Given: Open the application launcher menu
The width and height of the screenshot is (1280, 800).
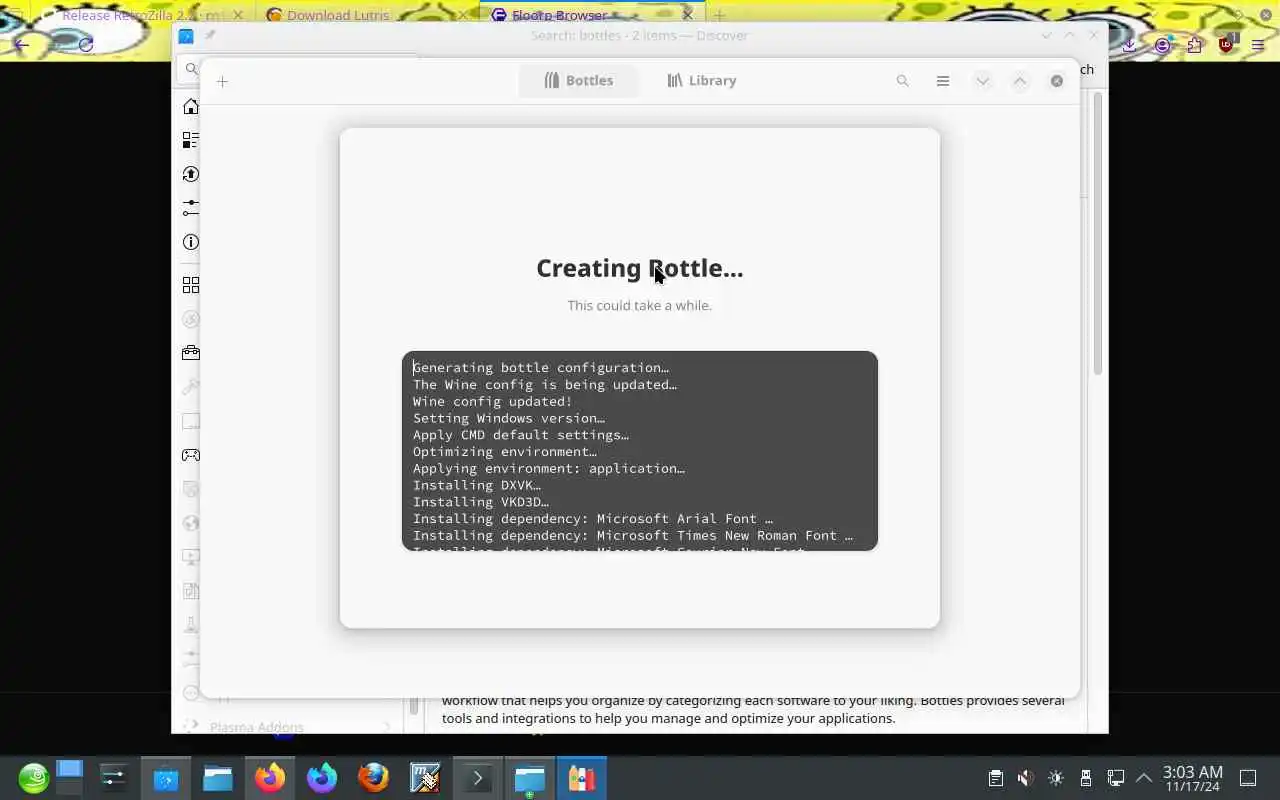Looking at the screenshot, I should [33, 778].
